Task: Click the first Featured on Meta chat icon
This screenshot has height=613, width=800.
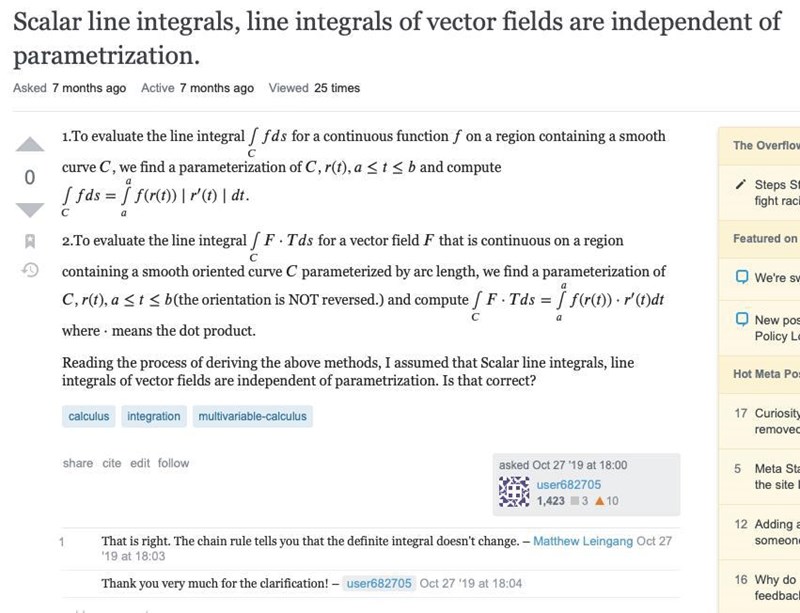Action: [741, 277]
